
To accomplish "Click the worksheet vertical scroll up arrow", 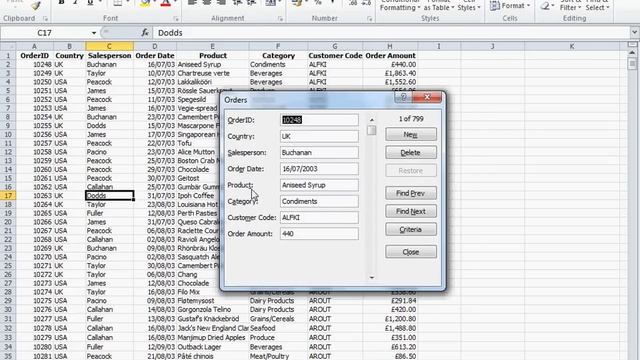I will coord(632,53).
